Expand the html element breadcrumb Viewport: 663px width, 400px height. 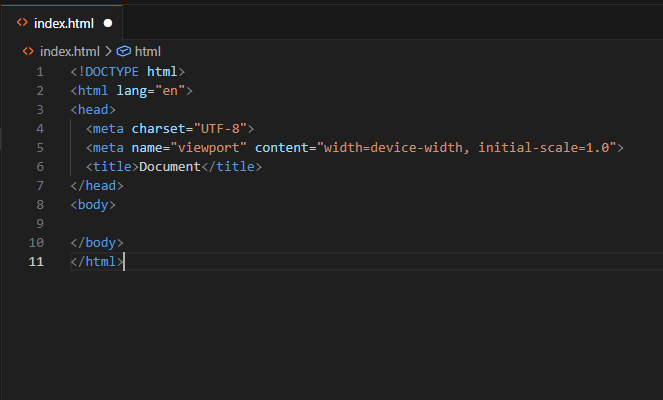point(147,51)
